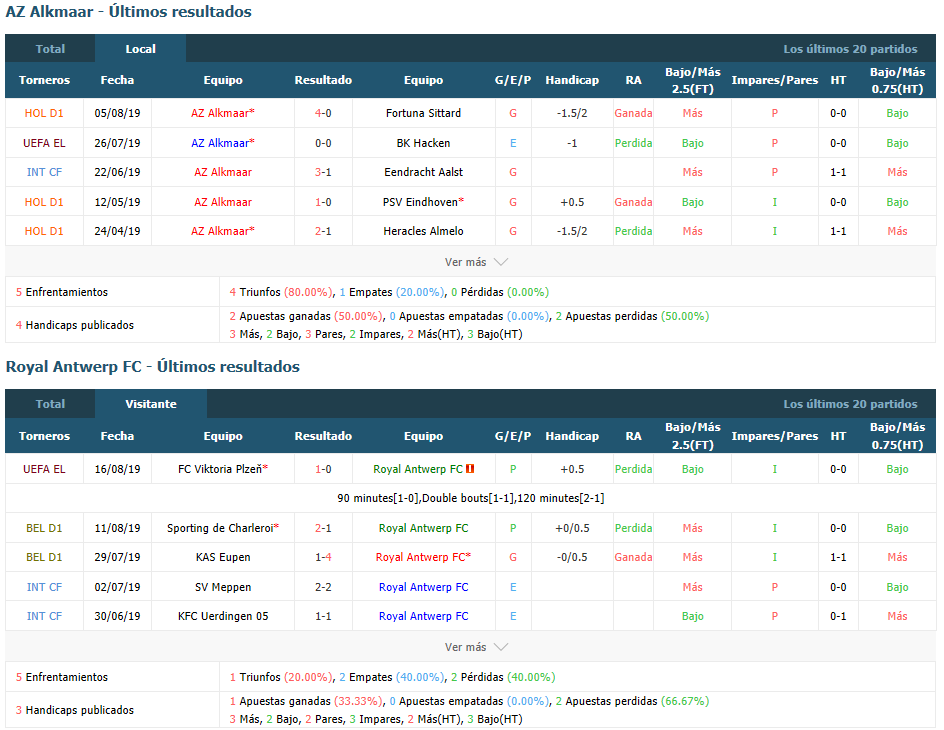
Task: Click the 05/08/19 date cell
Action: coord(117,113)
